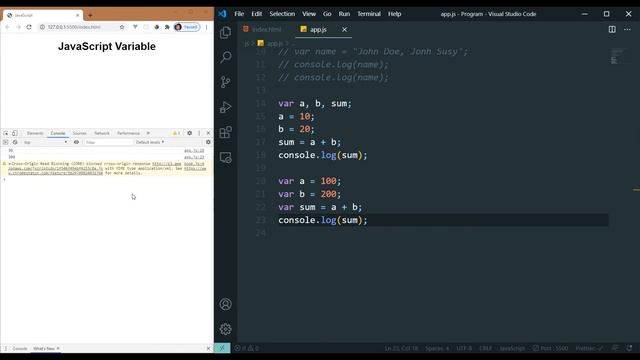
Task: Focus the console Filter input
Action: click(x=108, y=142)
